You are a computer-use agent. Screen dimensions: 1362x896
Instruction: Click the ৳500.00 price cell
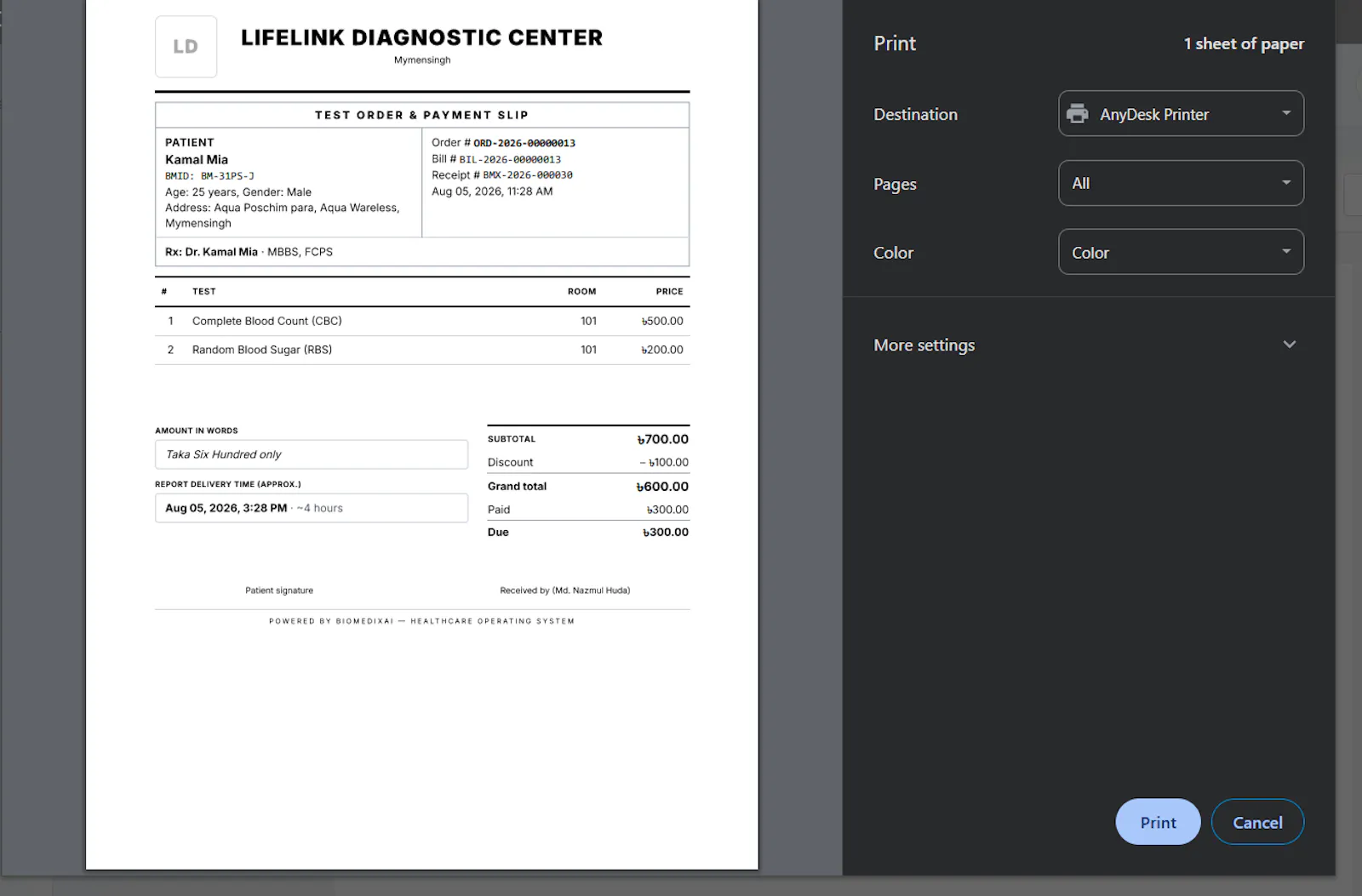click(662, 322)
